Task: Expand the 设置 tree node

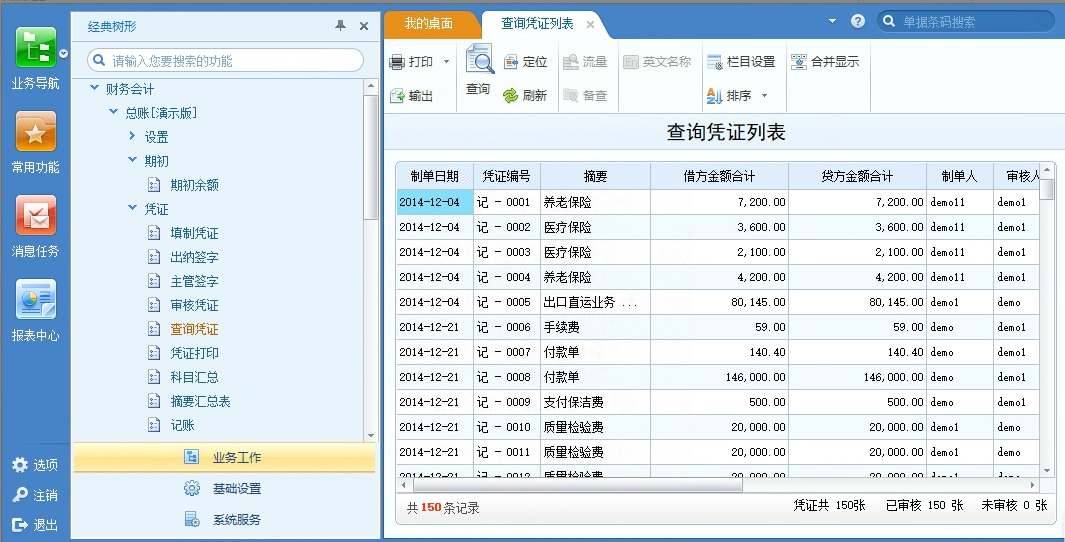Action: click(x=133, y=137)
